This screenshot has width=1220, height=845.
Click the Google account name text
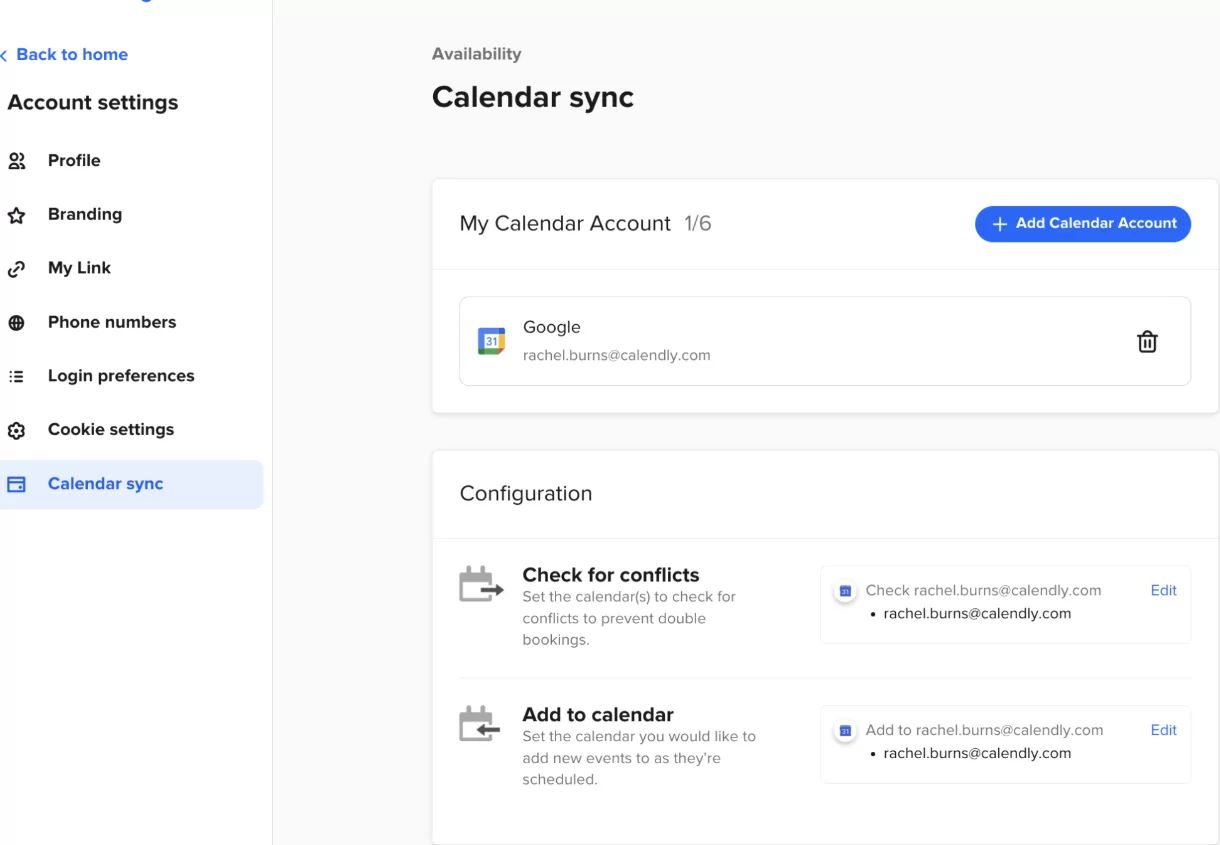click(552, 327)
